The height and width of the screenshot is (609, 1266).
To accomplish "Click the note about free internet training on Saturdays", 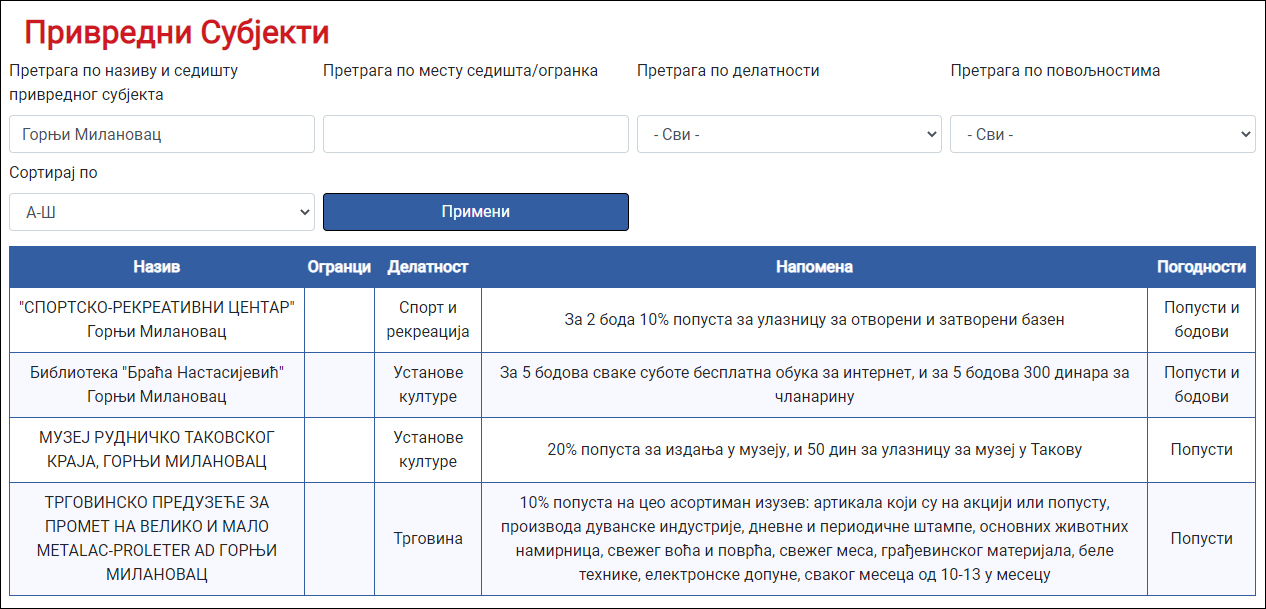I will [815, 385].
